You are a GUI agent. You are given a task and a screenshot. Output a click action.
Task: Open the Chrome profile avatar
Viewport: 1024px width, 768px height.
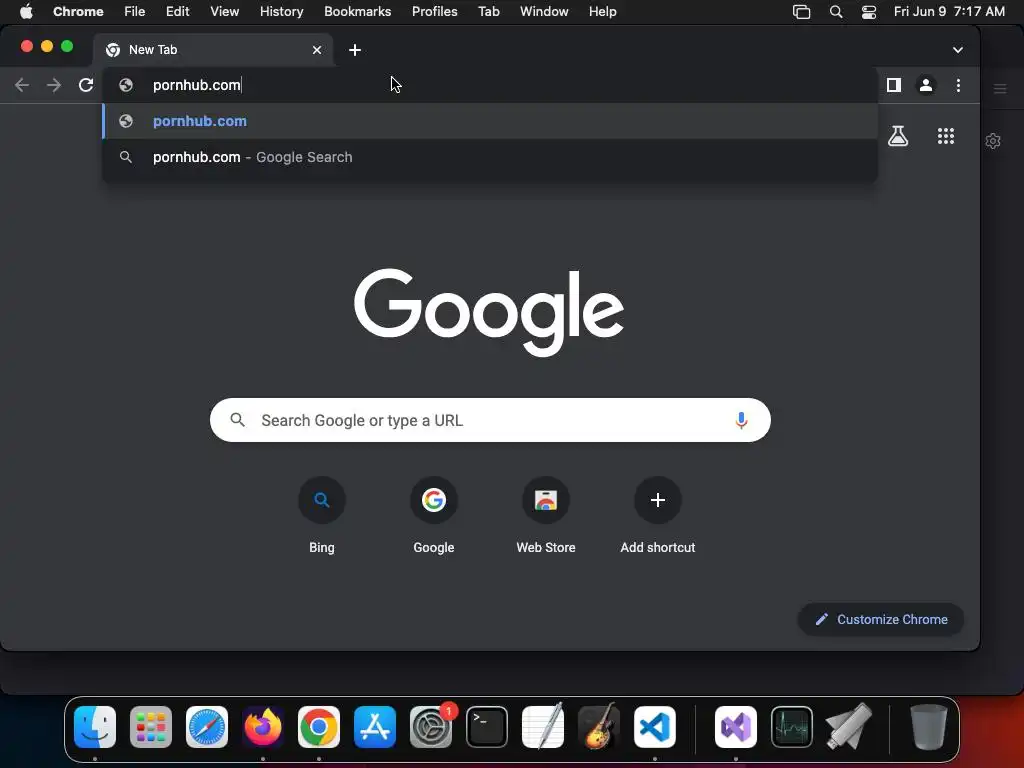click(x=925, y=85)
